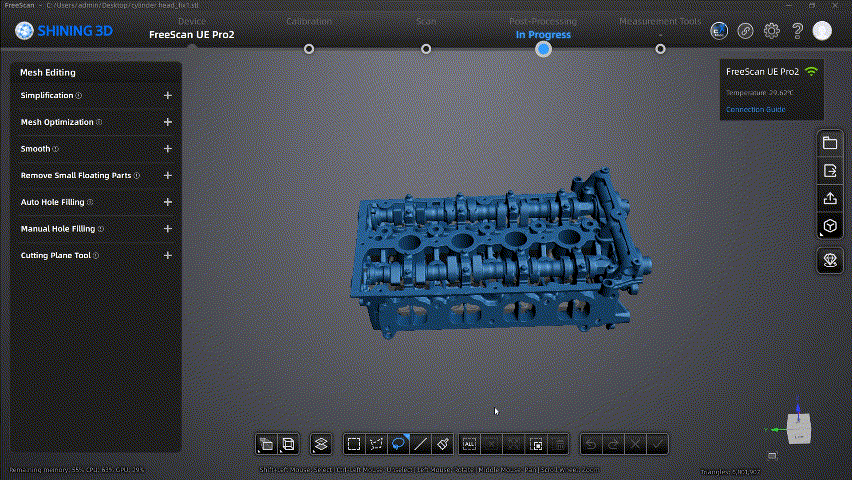The image size is (852, 480).
Task: Choose the polygon selection tool
Action: 376,444
